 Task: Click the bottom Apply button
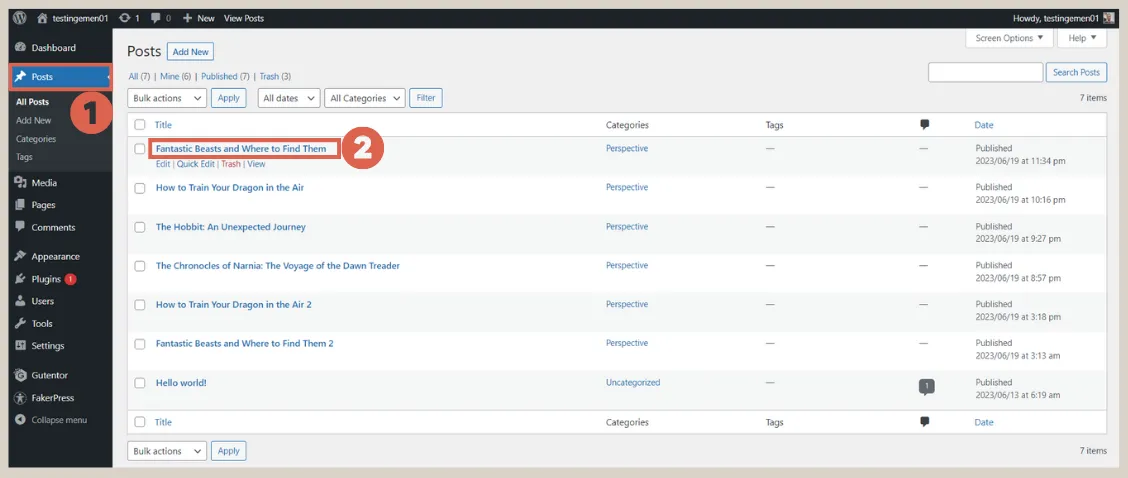click(x=228, y=451)
